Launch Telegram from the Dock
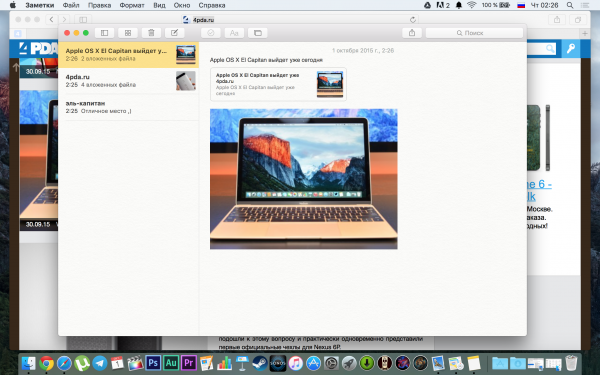Screen dimensions: 600x375 100,363
